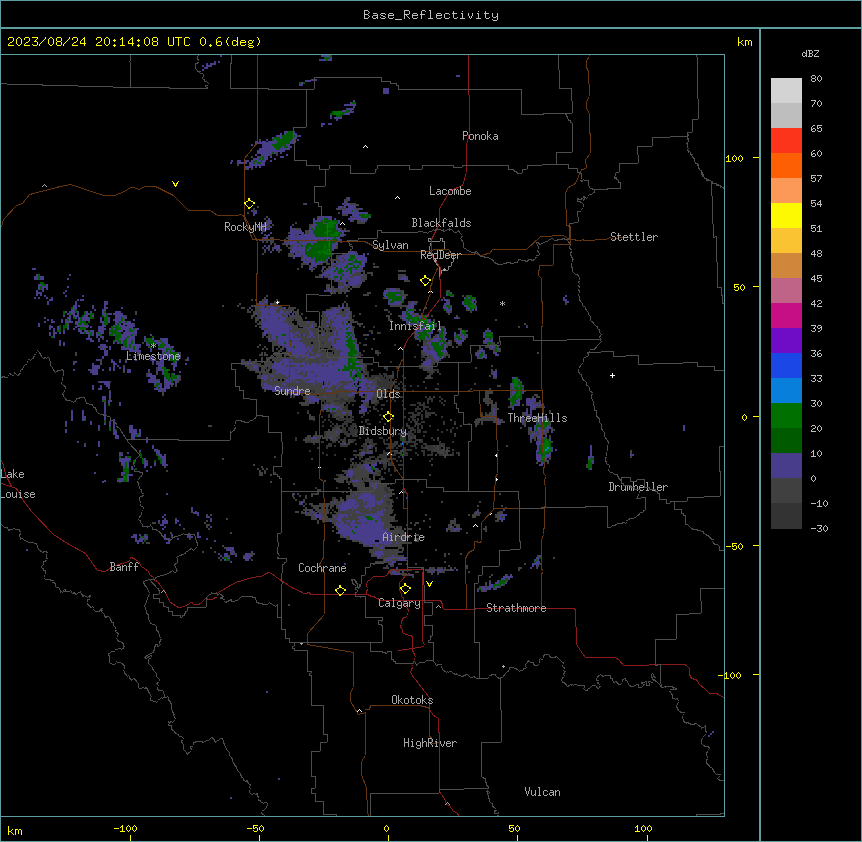Click the yellow diamond marker near Olds
This screenshot has width=862, height=842.
pyautogui.click(x=389, y=417)
